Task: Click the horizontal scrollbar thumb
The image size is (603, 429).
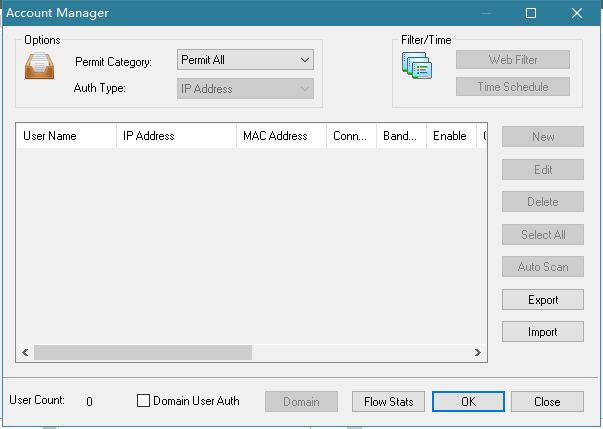Action: pyautogui.click(x=143, y=353)
